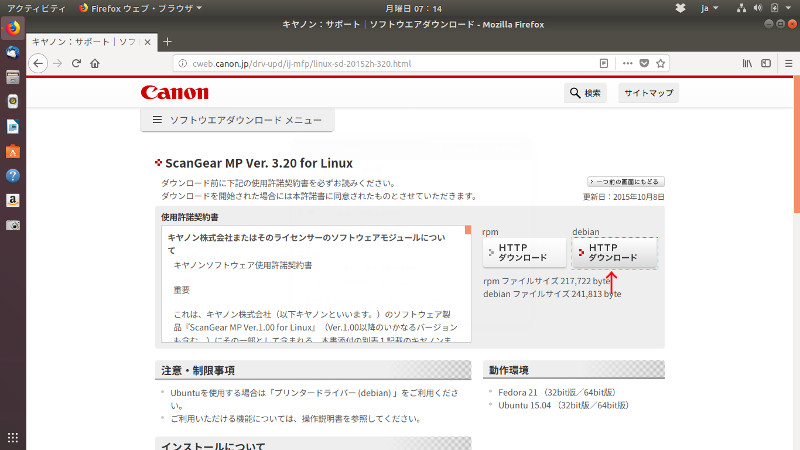
Task: Expand ソフトウエアダウンロード メニュー
Action: tap(237, 120)
